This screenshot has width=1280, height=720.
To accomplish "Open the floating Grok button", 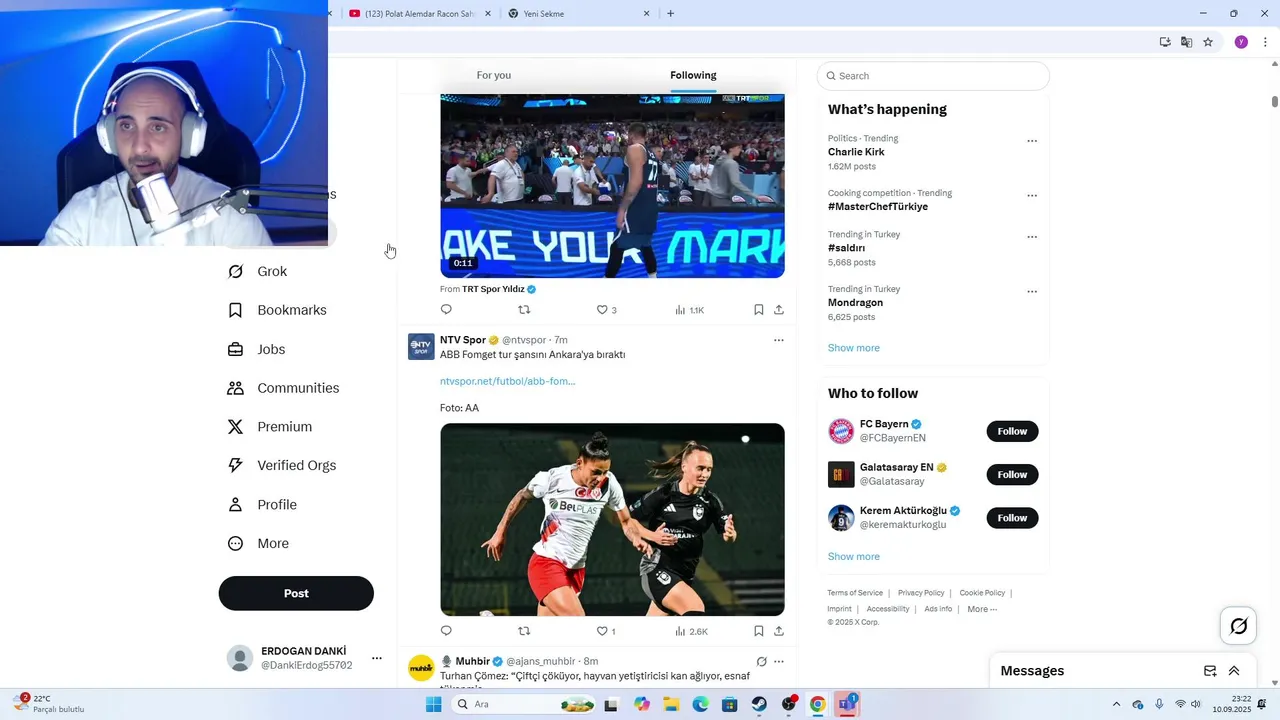I will click(1239, 626).
